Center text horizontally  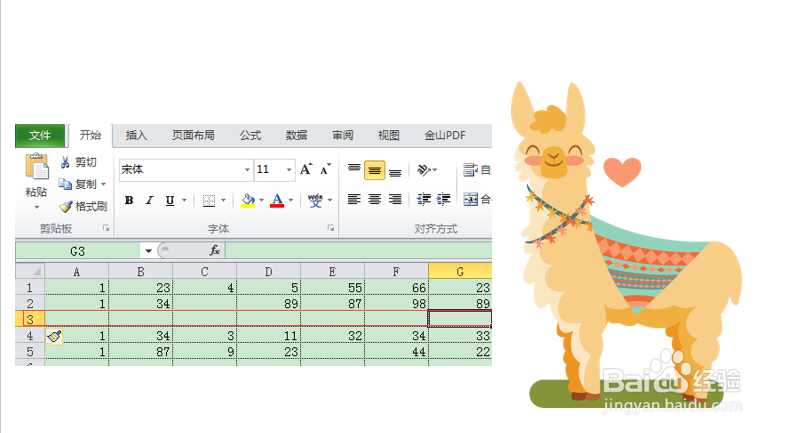click(x=374, y=199)
